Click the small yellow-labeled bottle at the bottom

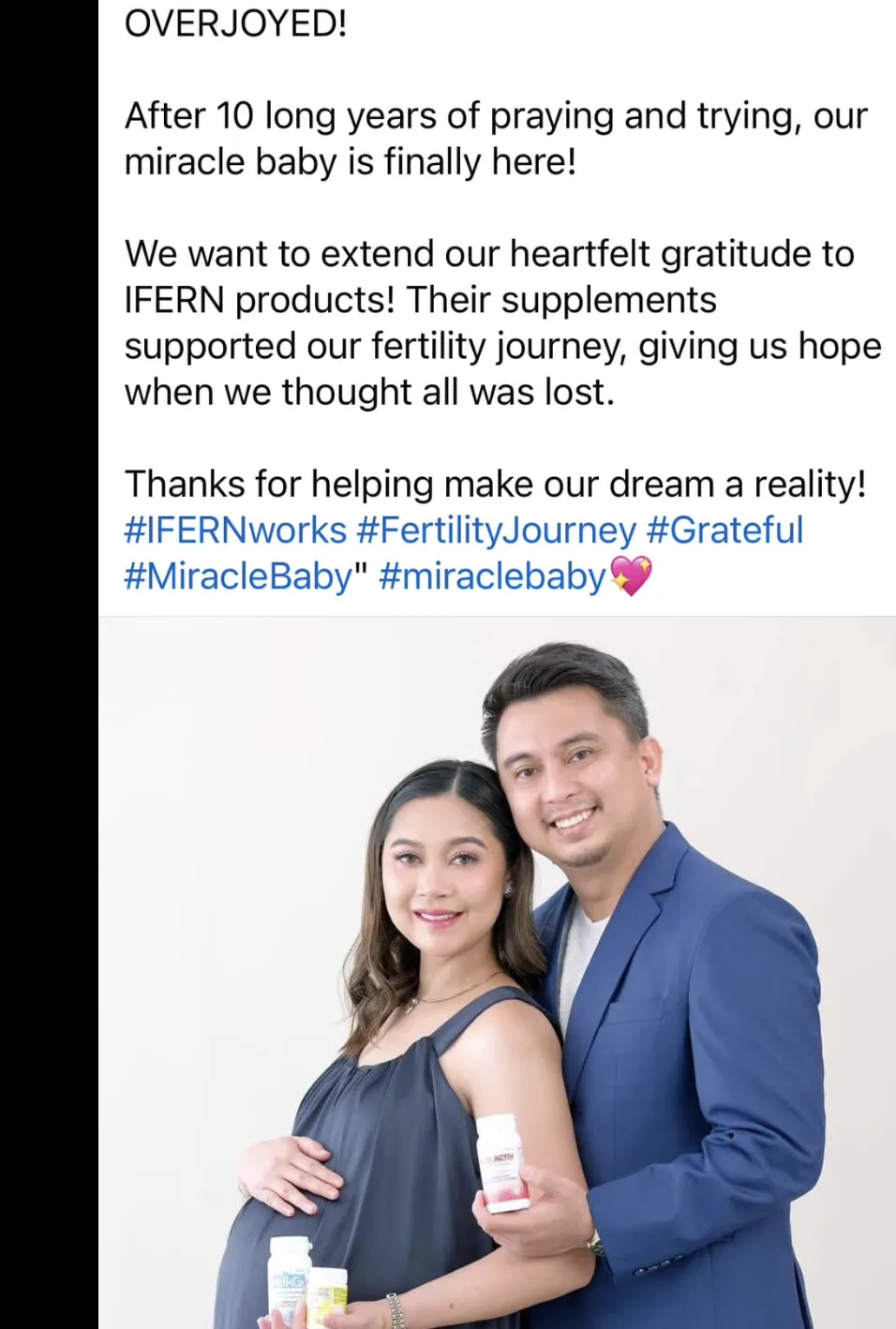coord(328,1297)
